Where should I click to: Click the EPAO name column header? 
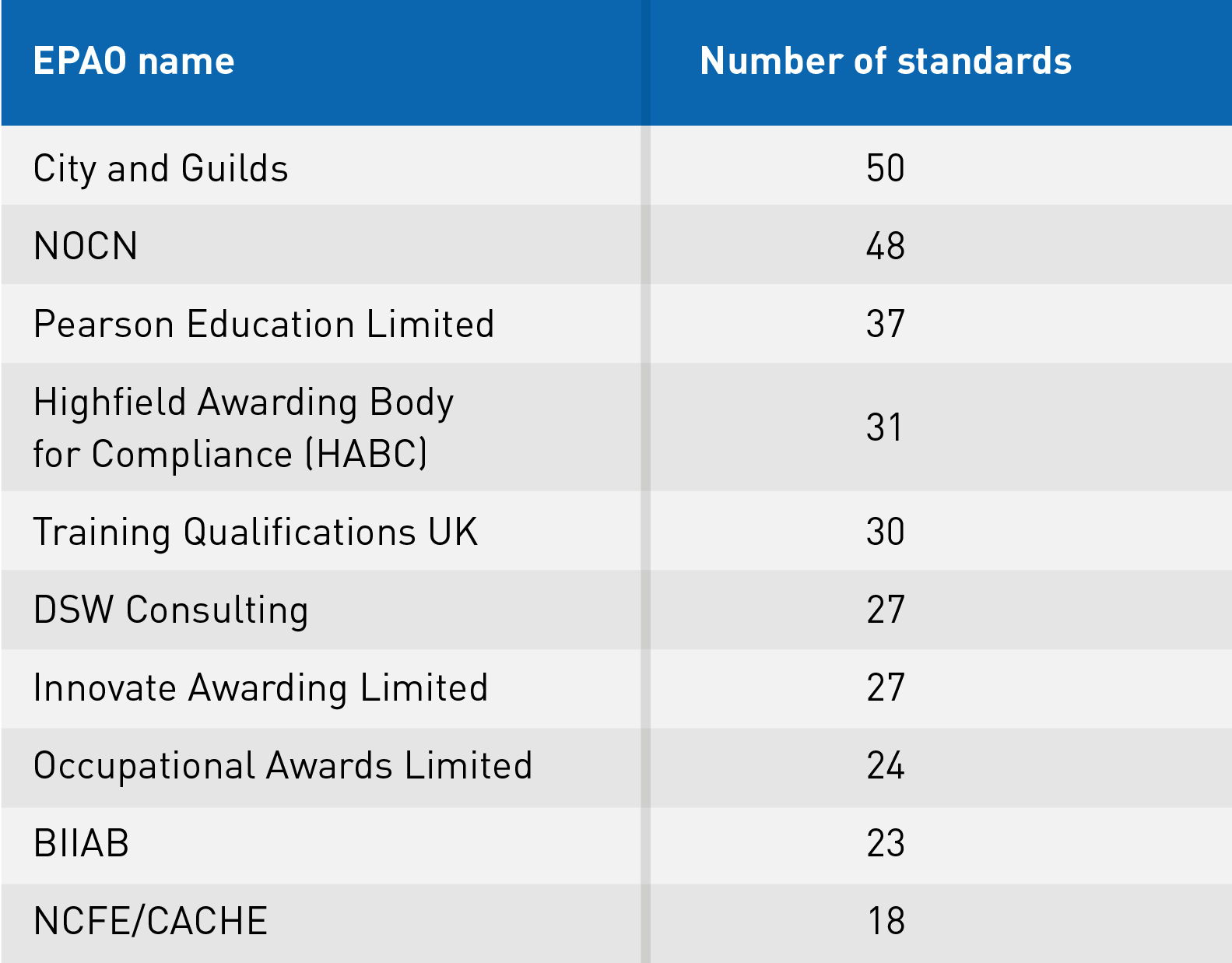point(134,61)
